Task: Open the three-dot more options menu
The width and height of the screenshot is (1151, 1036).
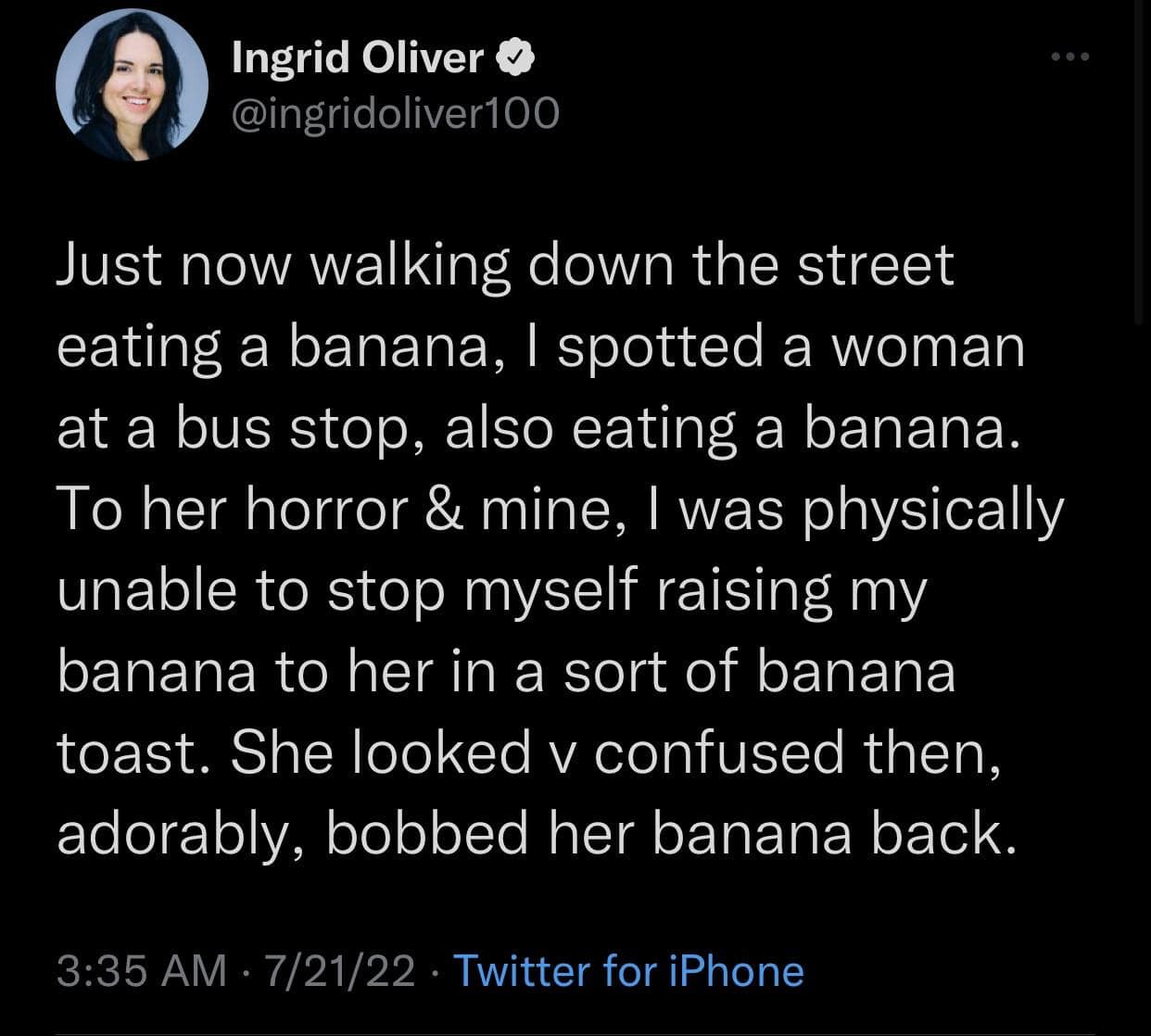Action: click(1073, 57)
